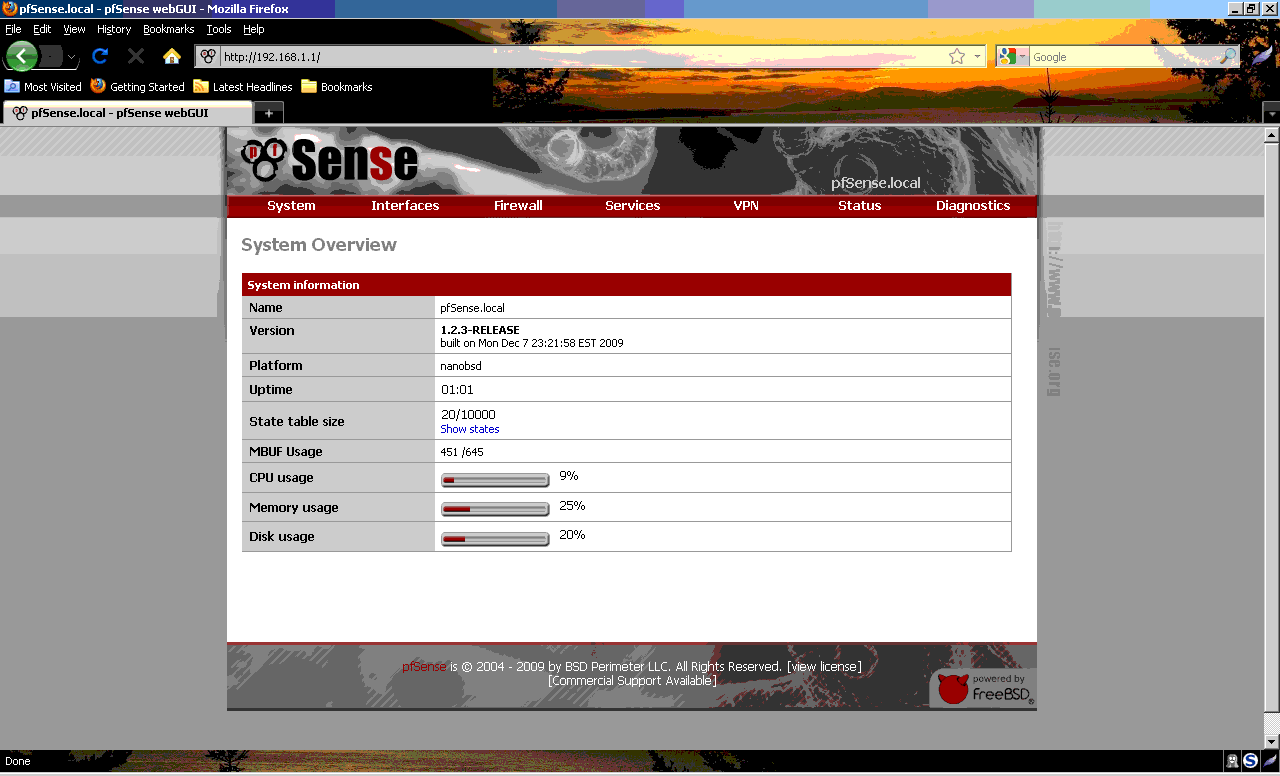
Task: List all tabs with the tab bar dropdown
Action: [x=1271, y=114]
